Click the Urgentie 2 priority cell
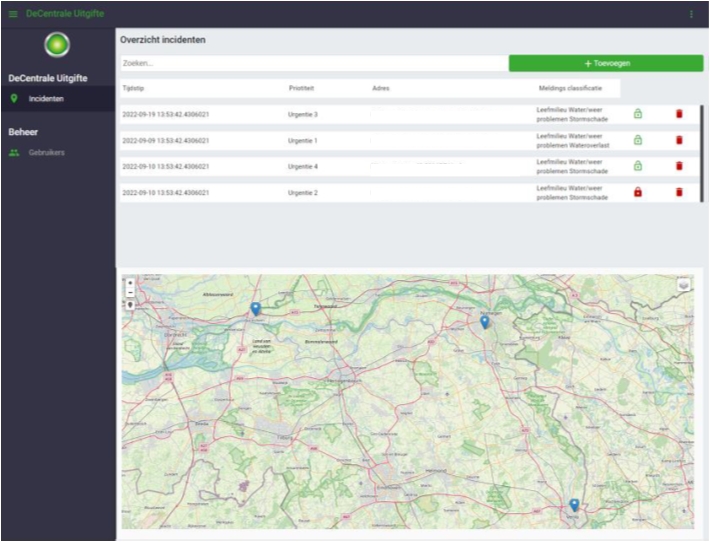Screen dimensions: 710x542 (x=302, y=193)
